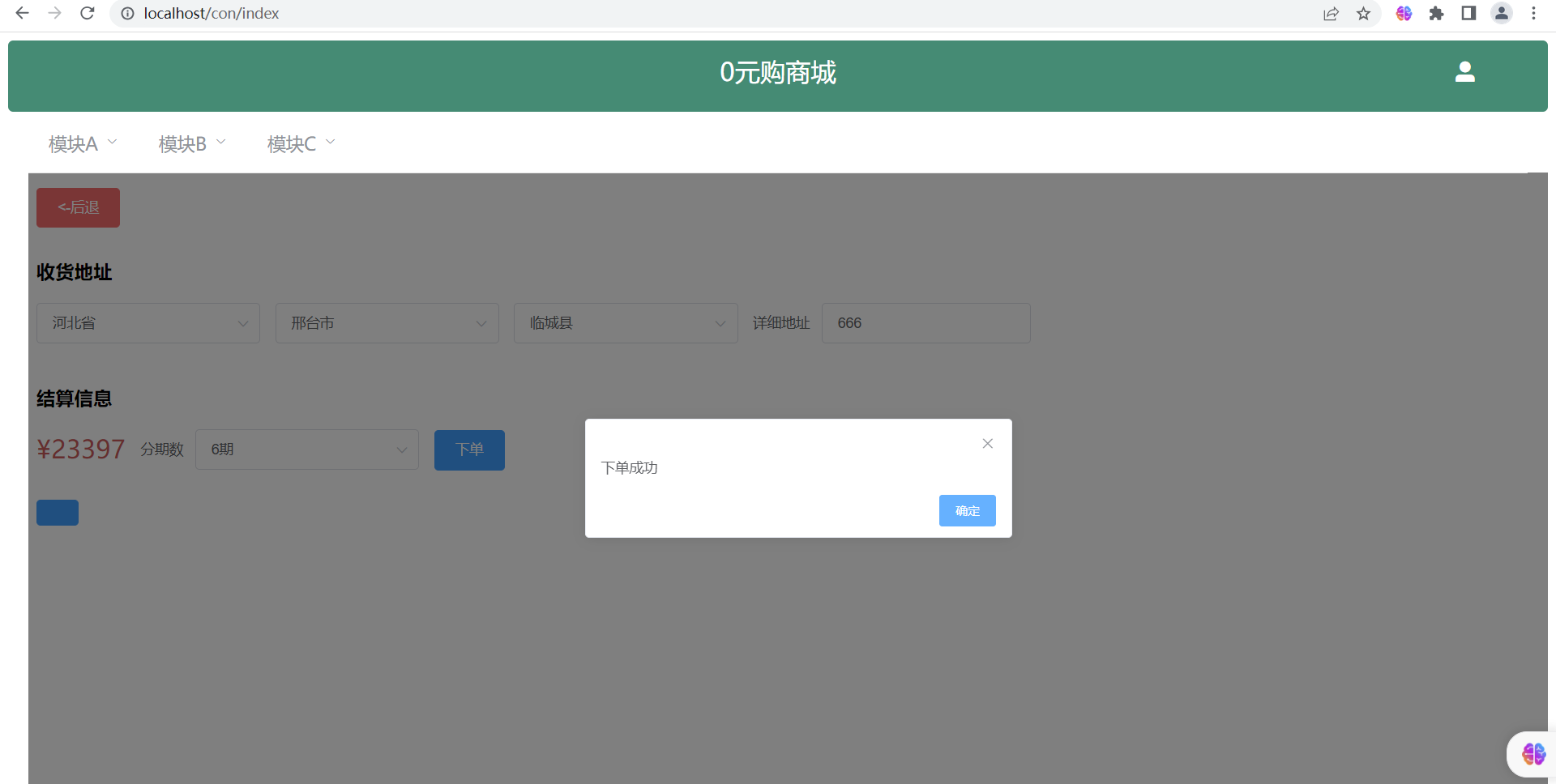The width and height of the screenshot is (1556, 784).
Task: Click the browser back arrow
Action: [22, 13]
